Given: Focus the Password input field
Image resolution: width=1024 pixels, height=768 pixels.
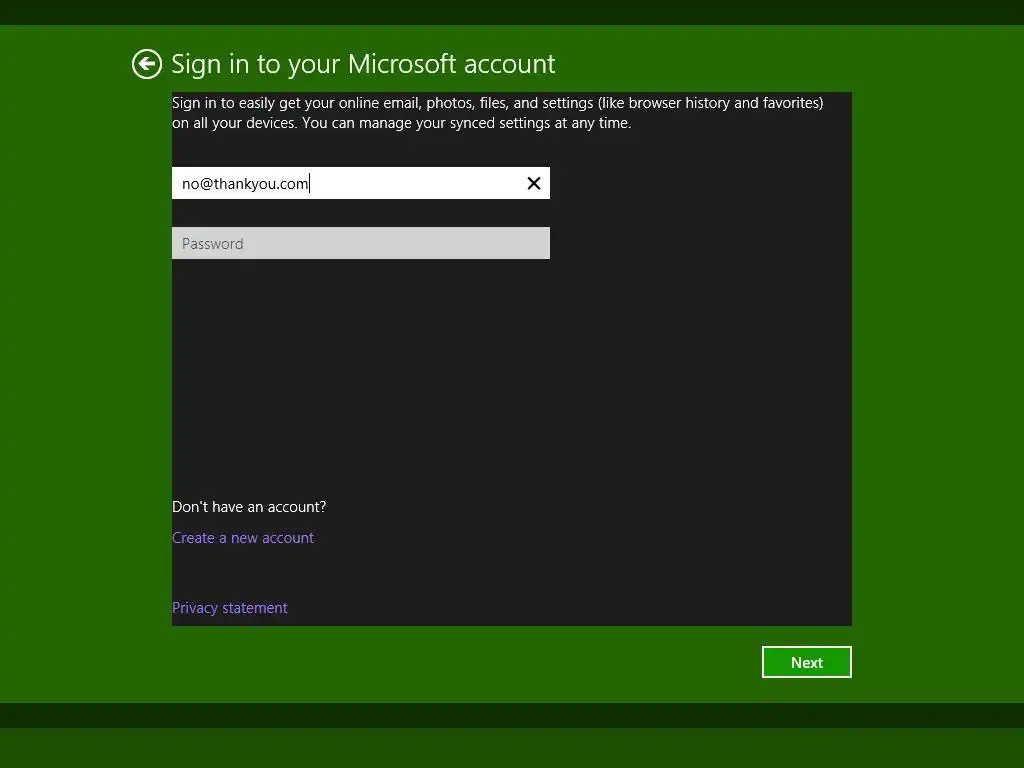Looking at the screenshot, I should 360,243.
